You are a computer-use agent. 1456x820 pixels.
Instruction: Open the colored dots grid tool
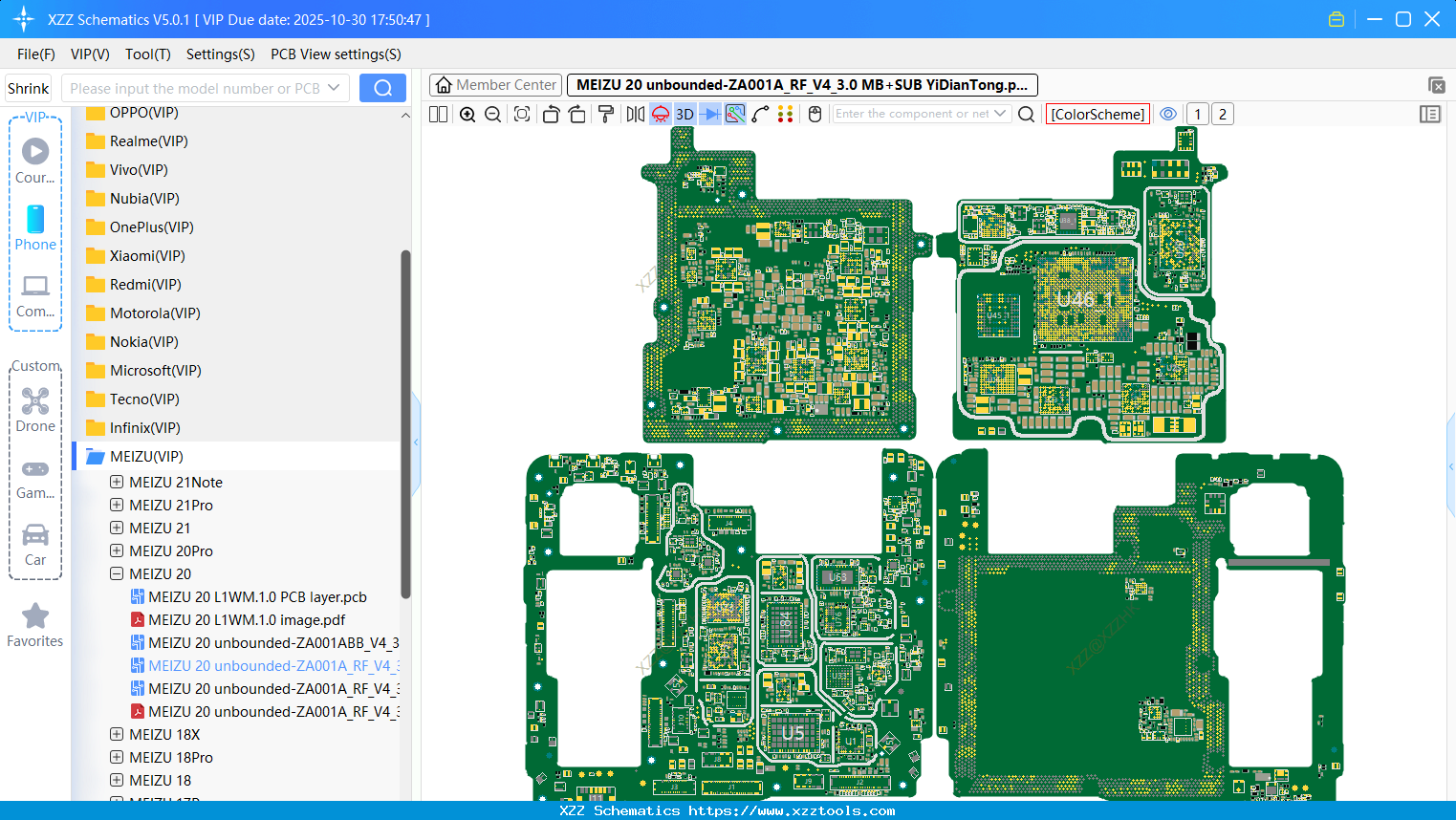pos(786,114)
